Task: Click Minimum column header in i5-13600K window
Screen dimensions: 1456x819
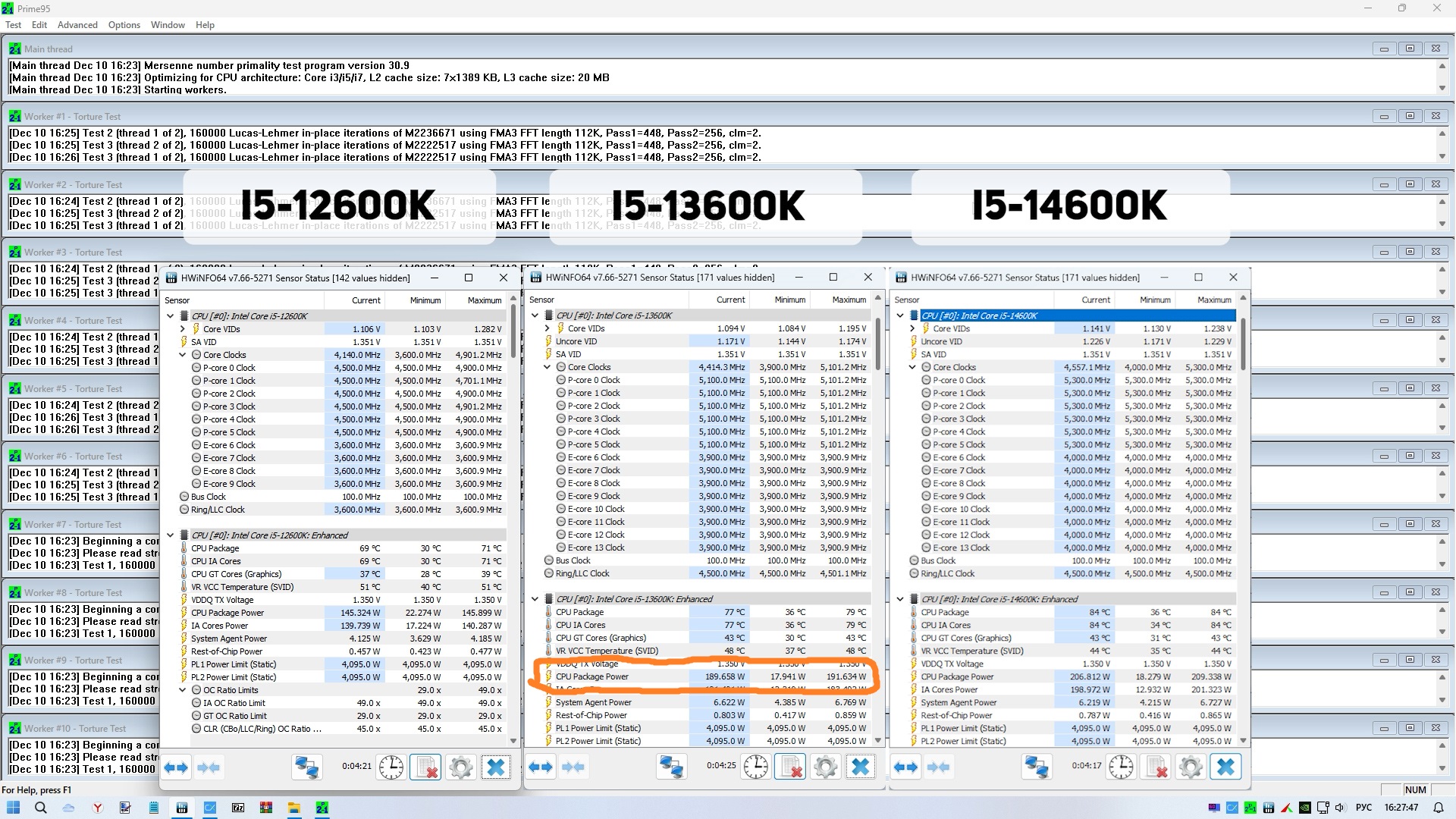Action: 780,300
